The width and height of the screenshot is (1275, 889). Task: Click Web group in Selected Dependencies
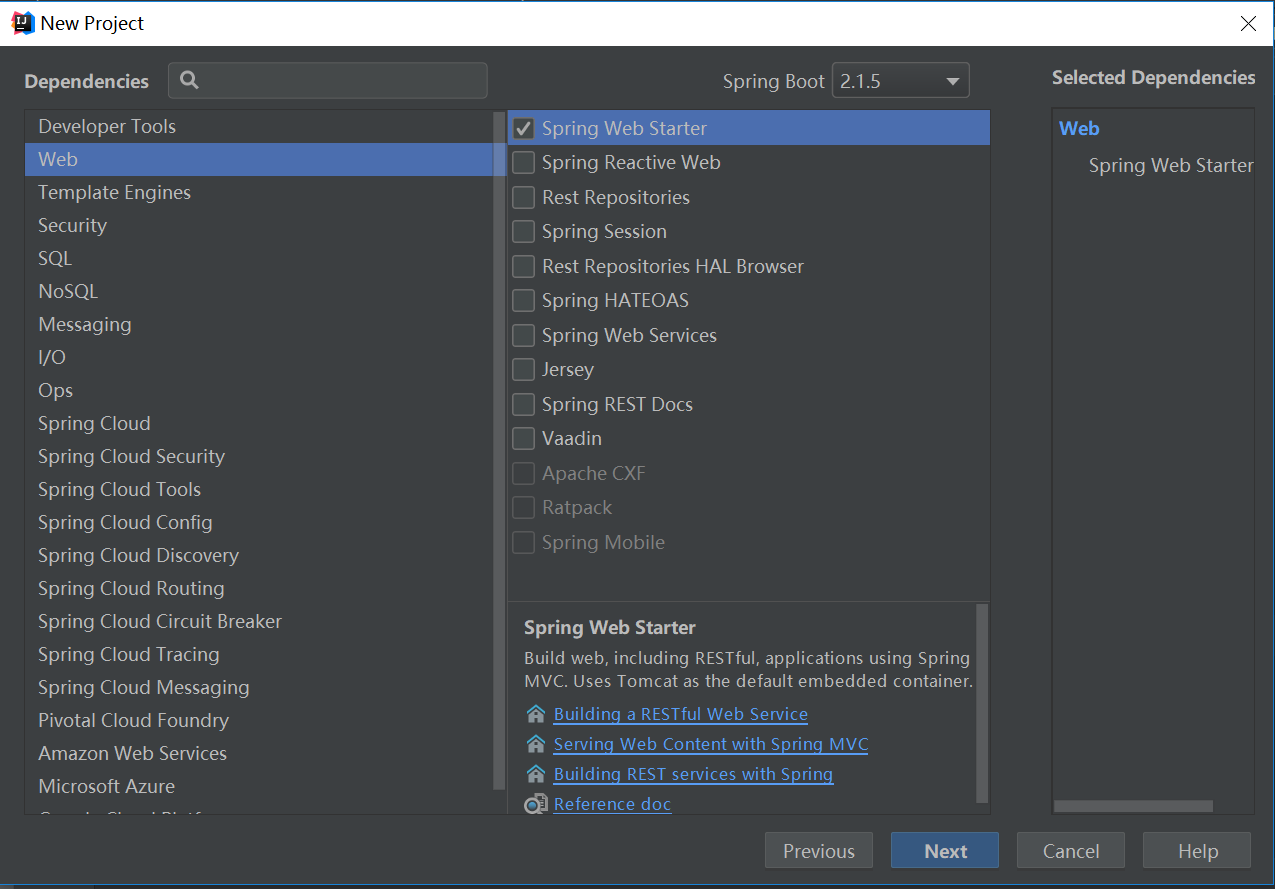coord(1079,128)
